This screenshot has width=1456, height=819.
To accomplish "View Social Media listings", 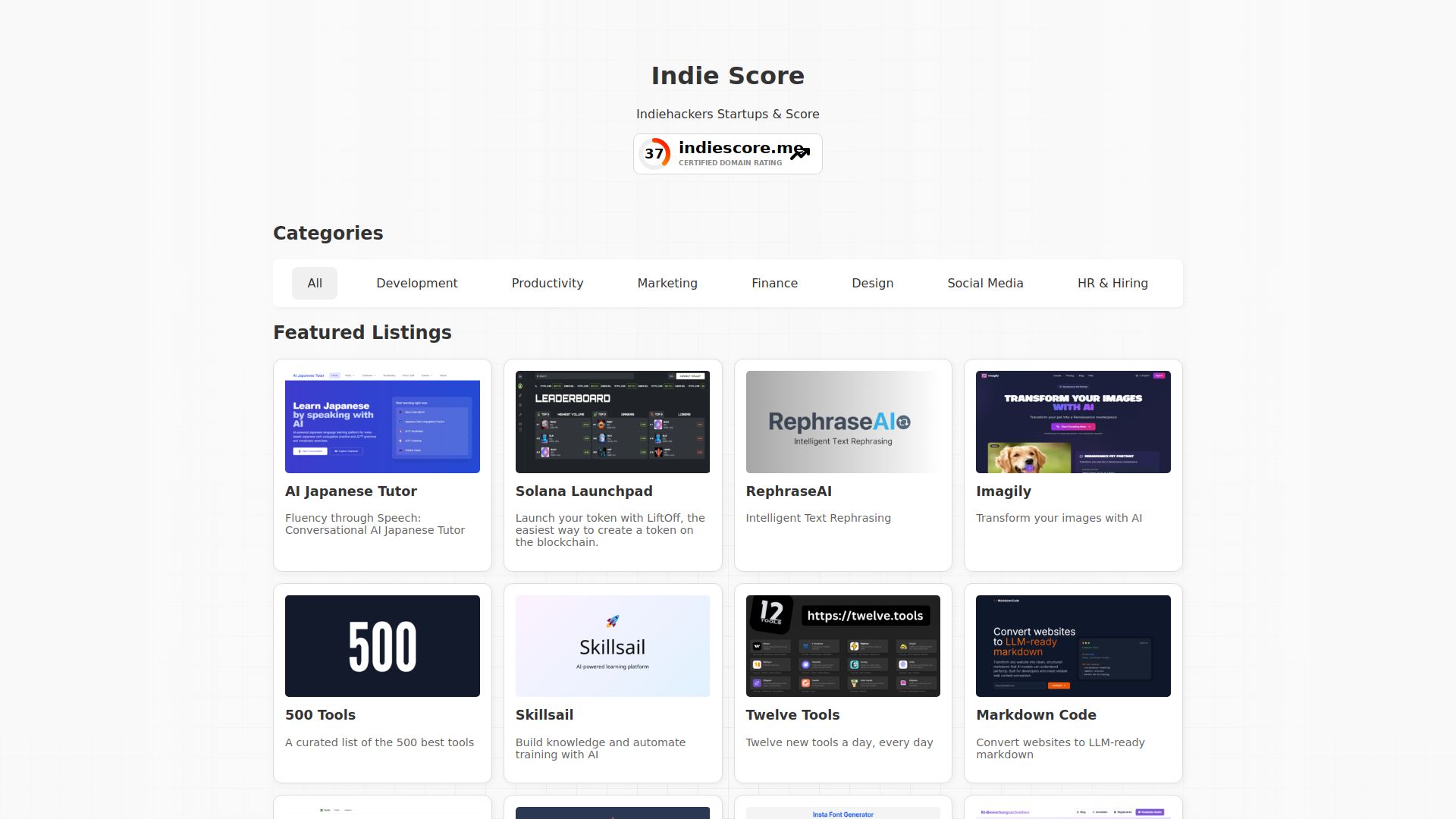I will click(985, 283).
